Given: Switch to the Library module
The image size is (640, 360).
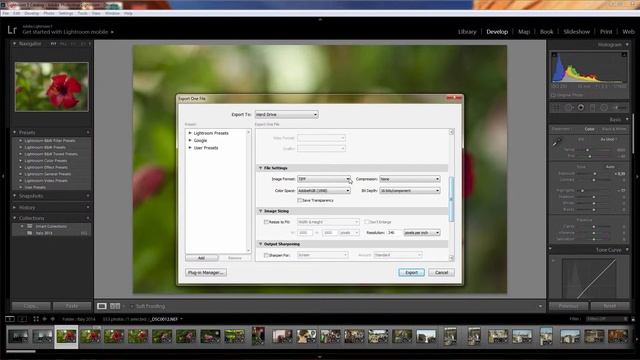Looking at the screenshot, I should pyautogui.click(x=467, y=31).
